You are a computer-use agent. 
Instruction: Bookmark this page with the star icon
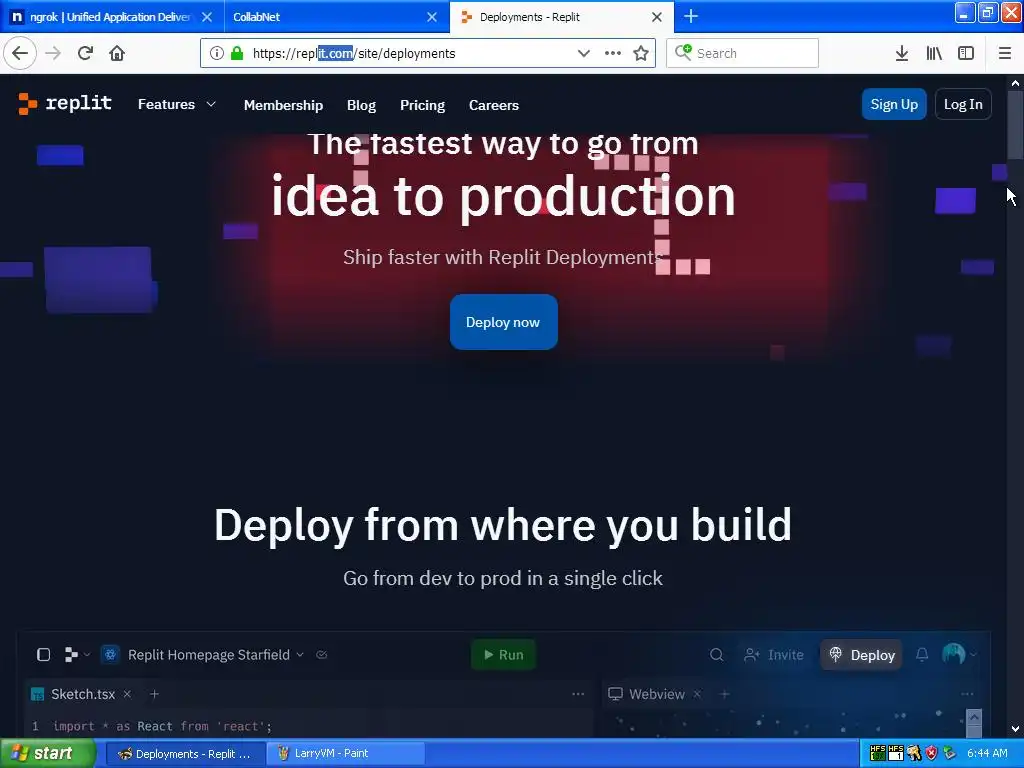click(641, 53)
